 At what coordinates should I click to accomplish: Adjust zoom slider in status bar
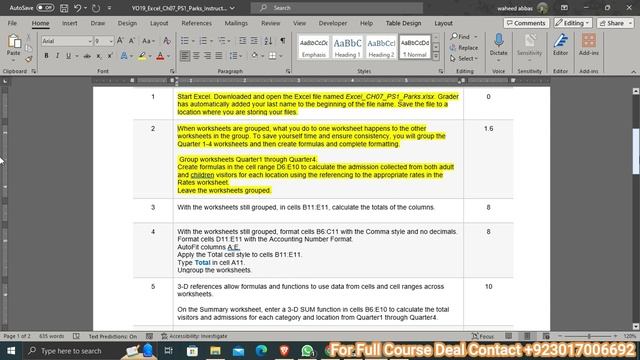pyautogui.click(x=589, y=336)
